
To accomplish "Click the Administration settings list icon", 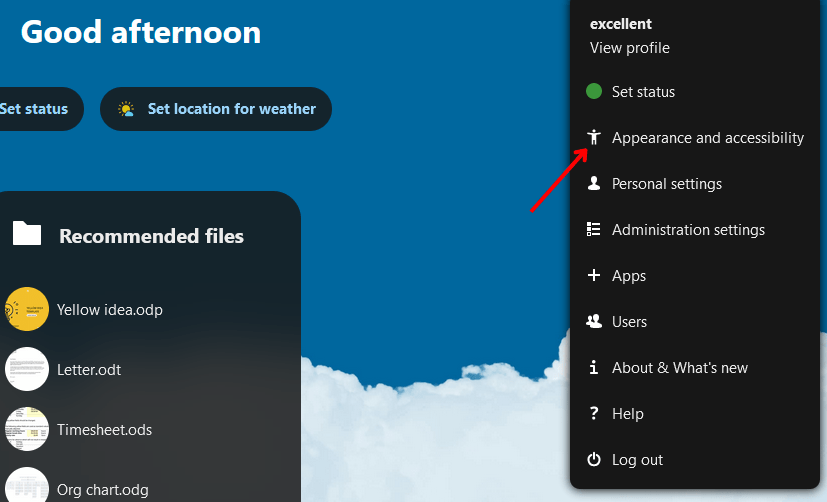I will point(594,230).
